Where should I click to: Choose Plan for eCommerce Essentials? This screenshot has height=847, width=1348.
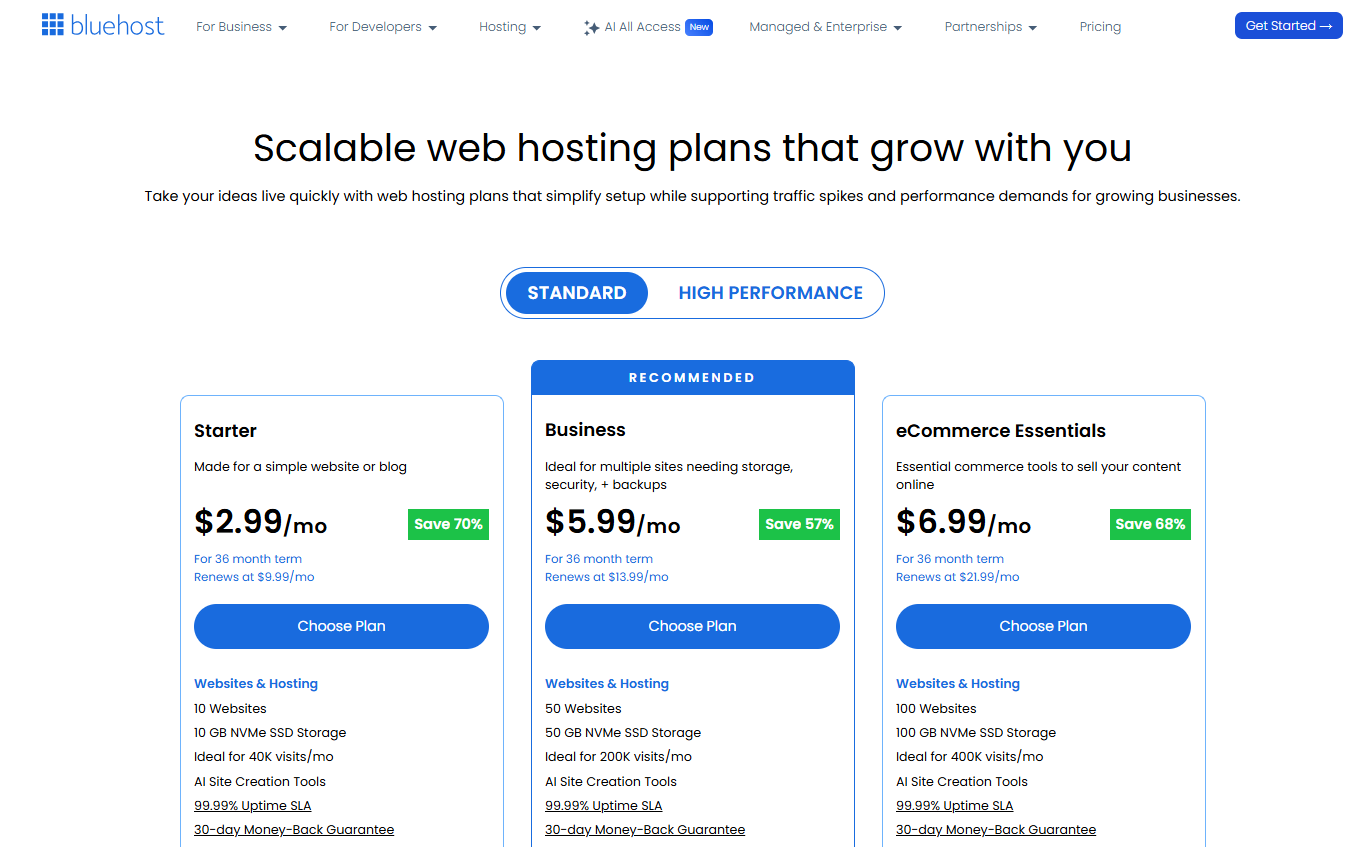point(1043,626)
